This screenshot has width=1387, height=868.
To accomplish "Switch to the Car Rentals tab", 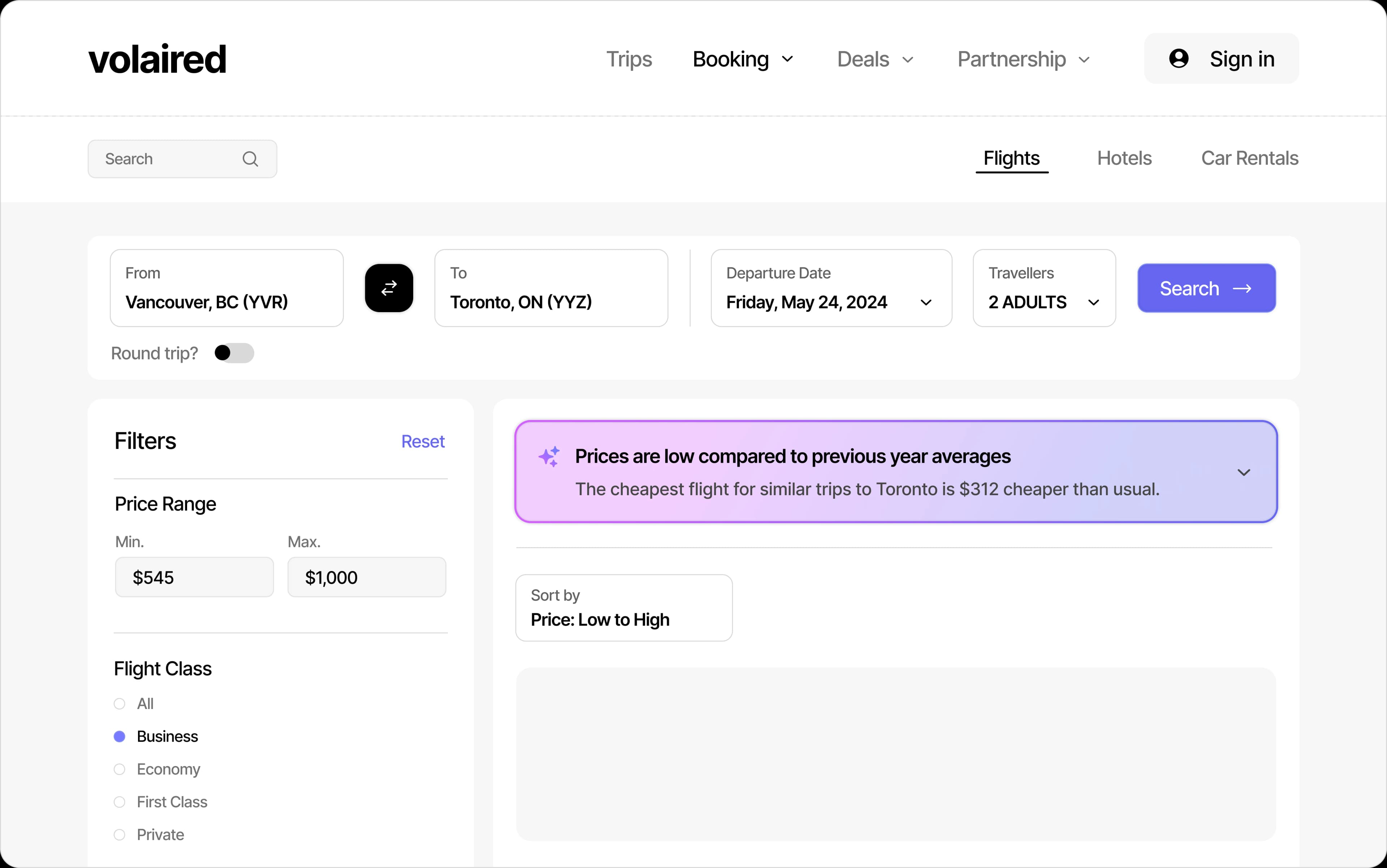I will (x=1250, y=159).
